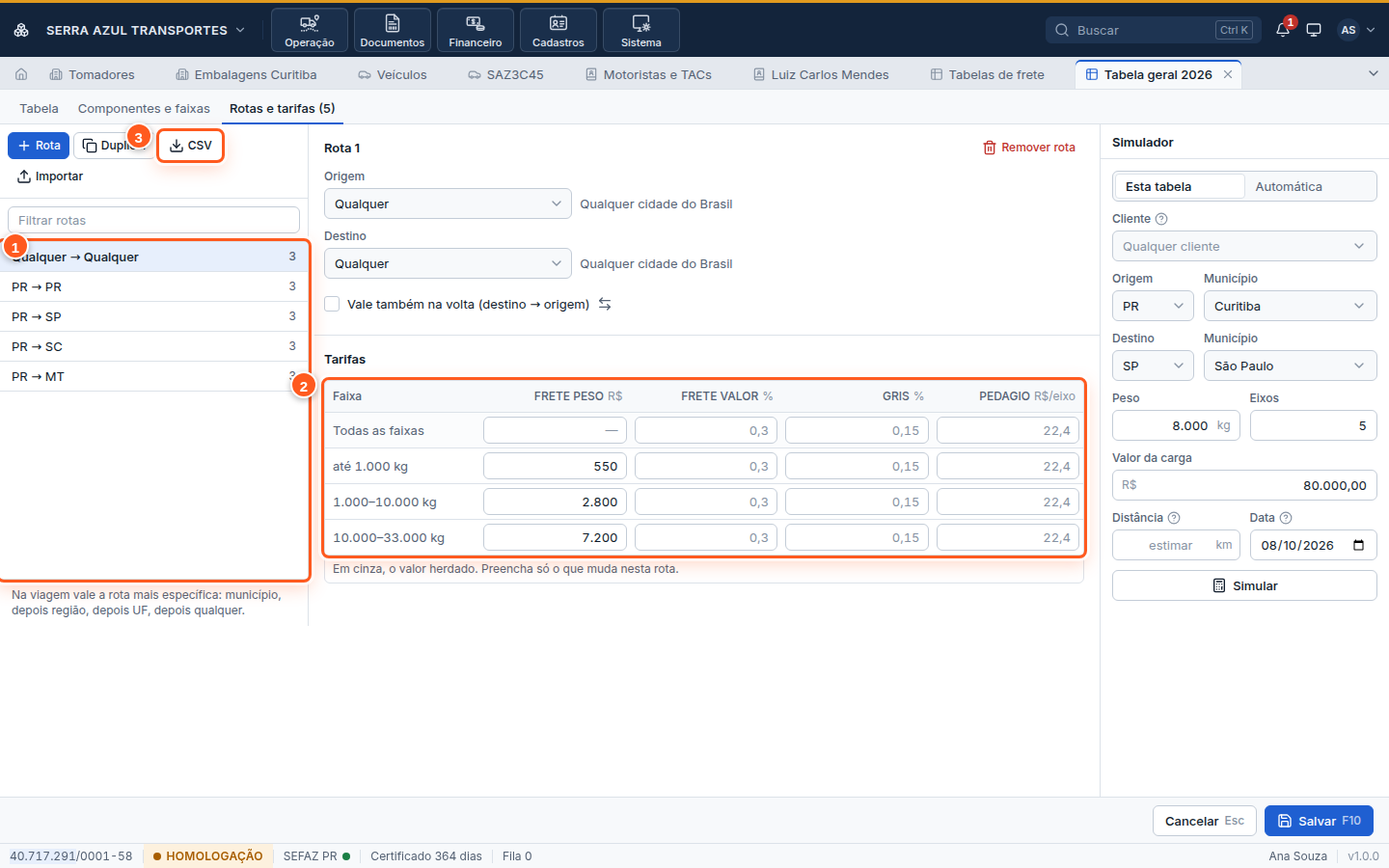
Task: Open the Operação module
Action: tap(310, 30)
